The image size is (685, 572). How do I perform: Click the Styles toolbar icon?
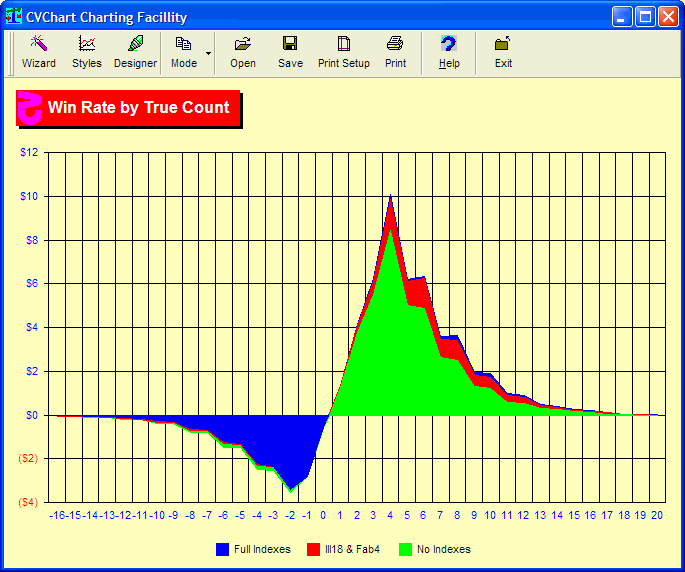(87, 52)
